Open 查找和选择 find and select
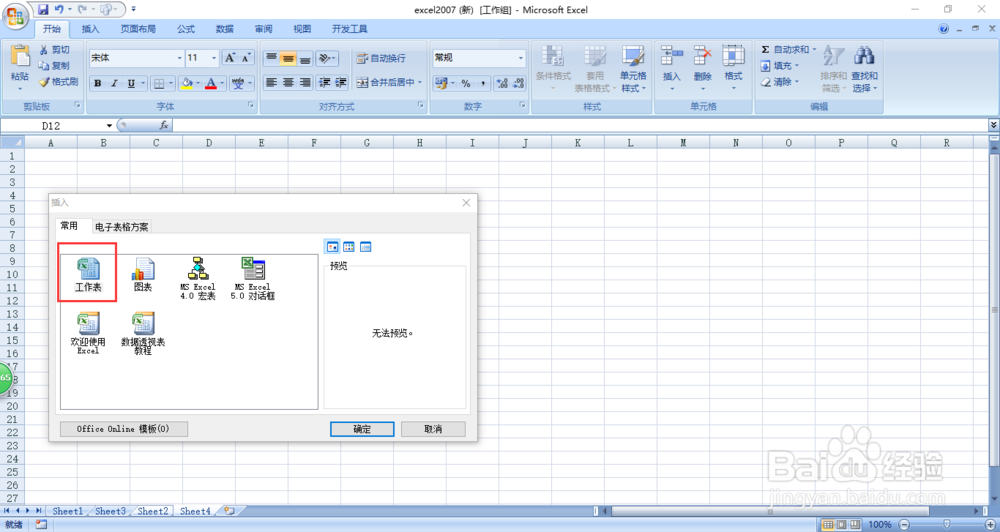The height and width of the screenshot is (532, 1000). (x=864, y=69)
